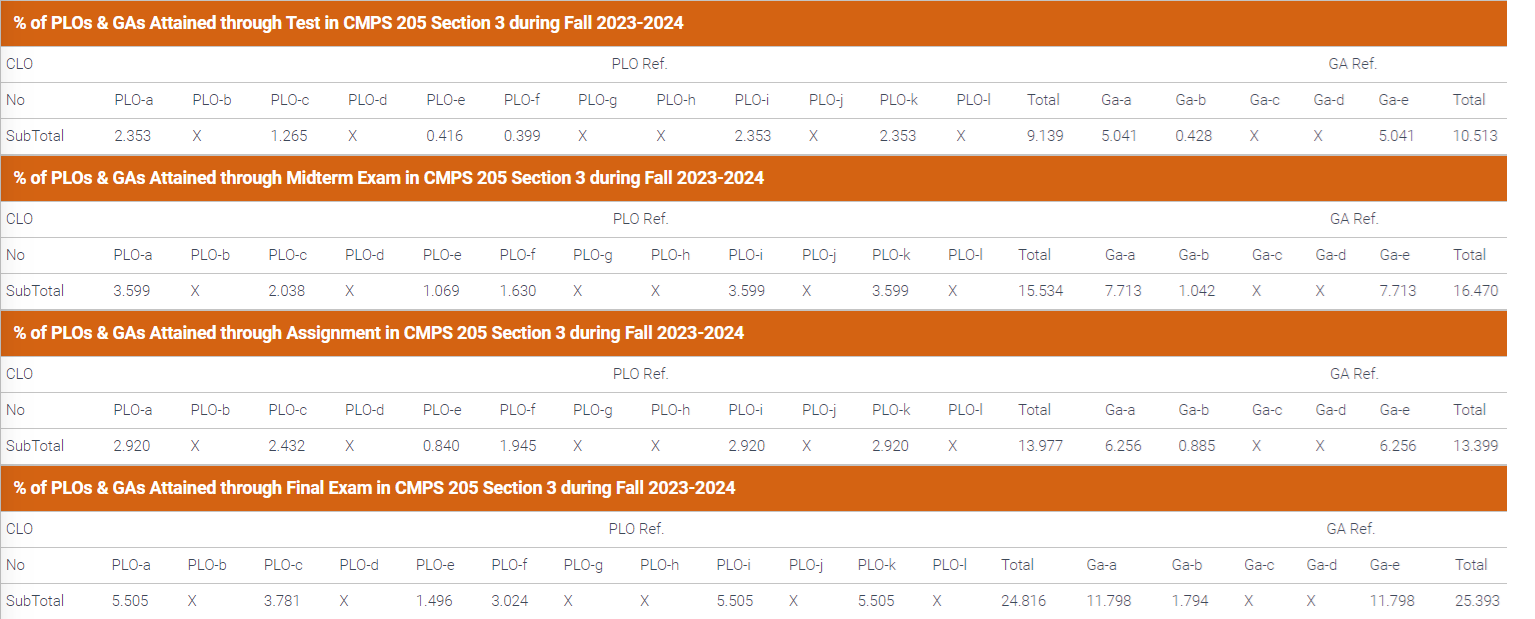The width and height of the screenshot is (1535, 619).
Task: Click the Assignment section orange header
Action: pos(379,333)
